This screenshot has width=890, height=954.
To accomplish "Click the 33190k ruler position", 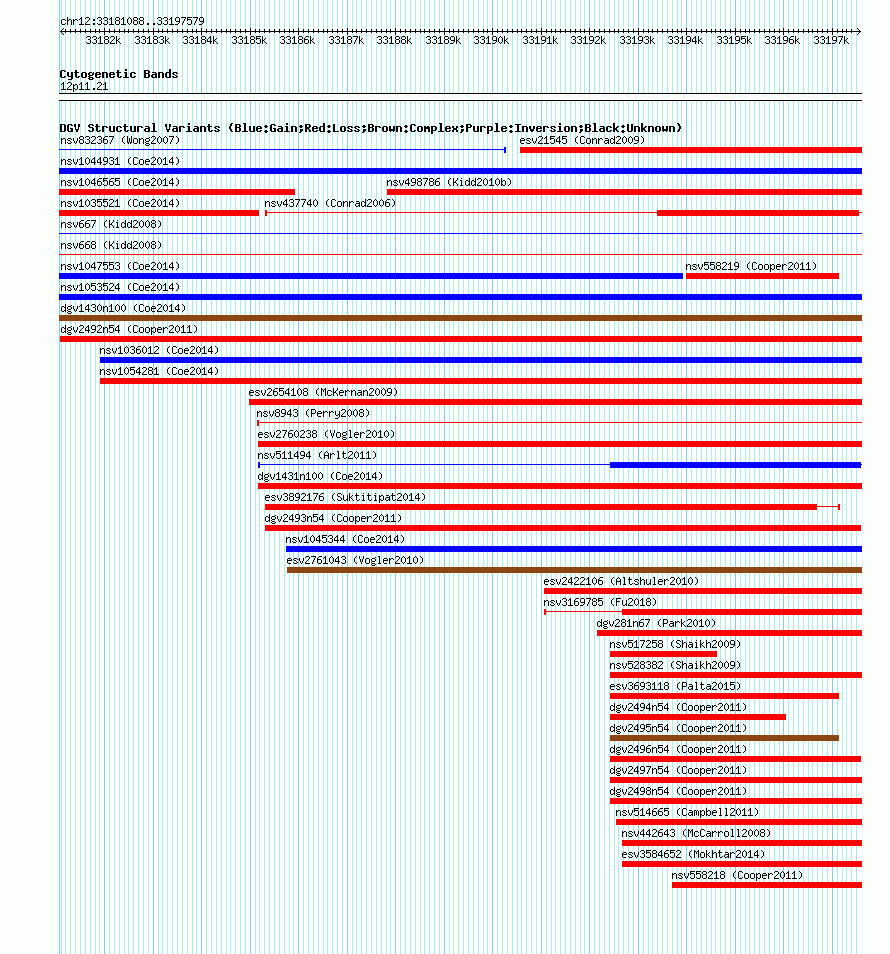I will tap(491, 40).
